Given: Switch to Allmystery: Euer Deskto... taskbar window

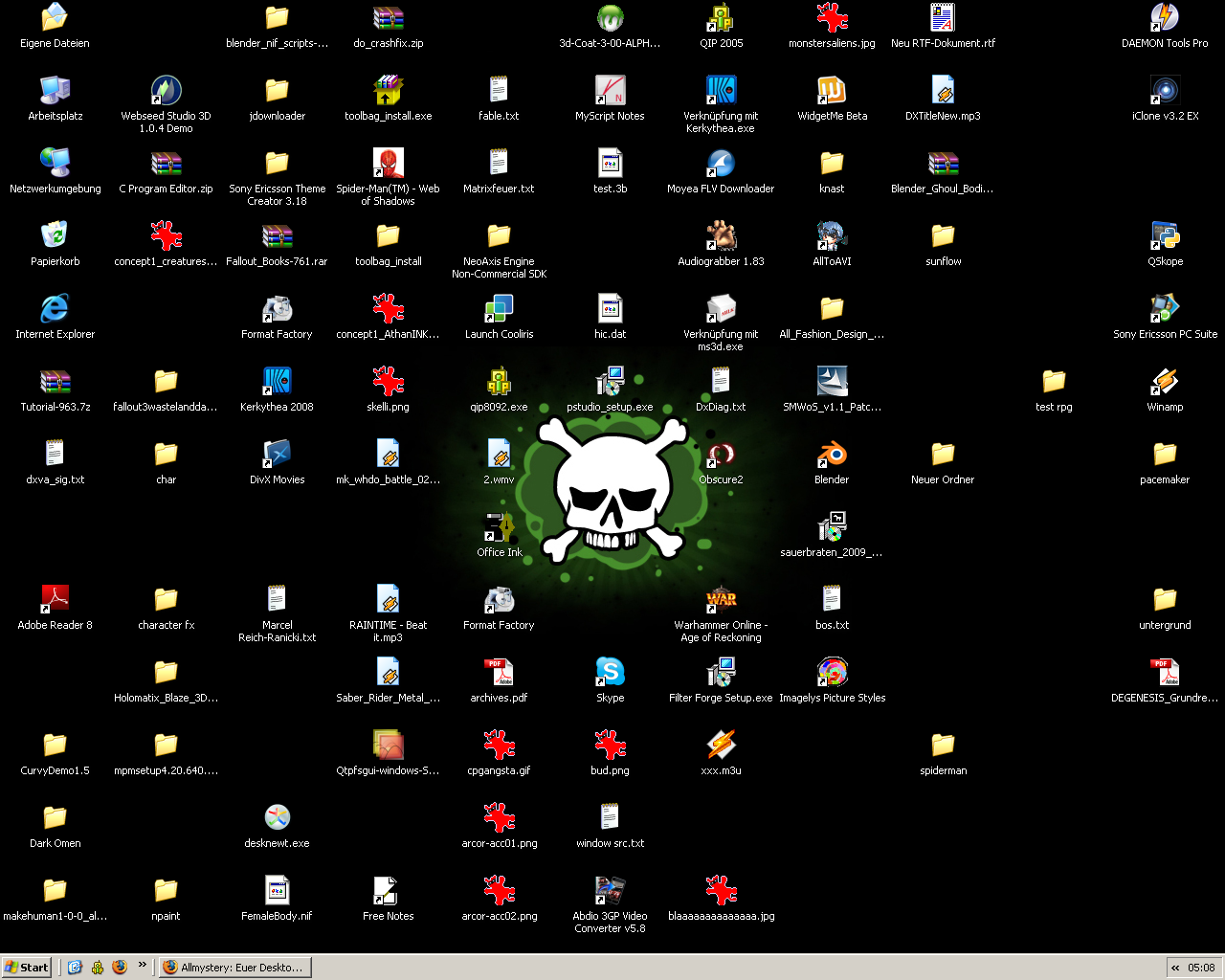Looking at the screenshot, I should click(234, 968).
